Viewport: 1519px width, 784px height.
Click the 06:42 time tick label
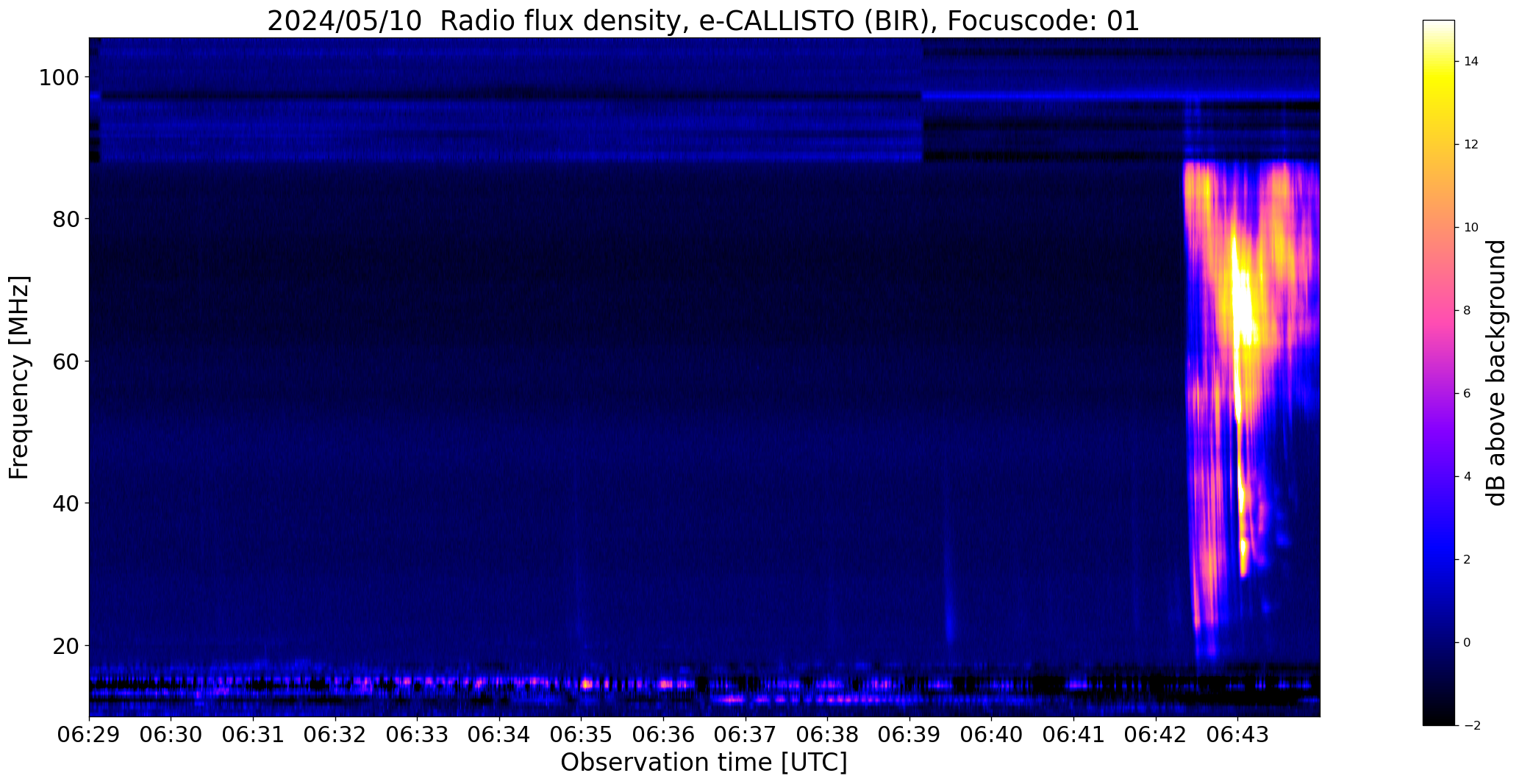point(1156,735)
